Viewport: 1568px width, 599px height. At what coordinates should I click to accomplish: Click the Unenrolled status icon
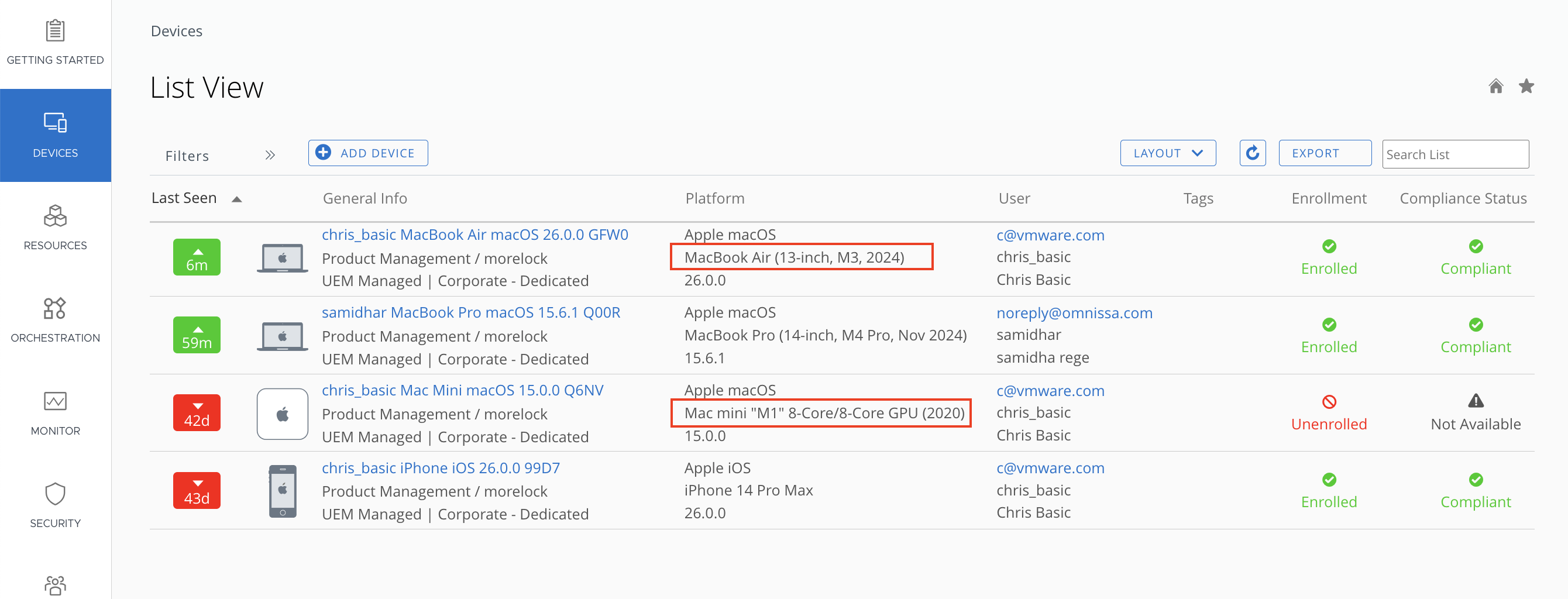pyautogui.click(x=1329, y=402)
